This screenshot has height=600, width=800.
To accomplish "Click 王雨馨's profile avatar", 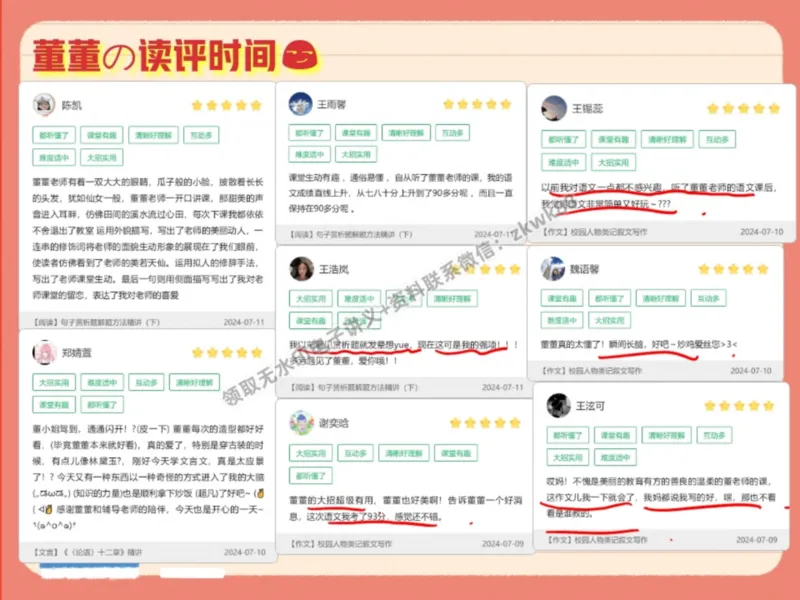I will pyautogui.click(x=301, y=104).
